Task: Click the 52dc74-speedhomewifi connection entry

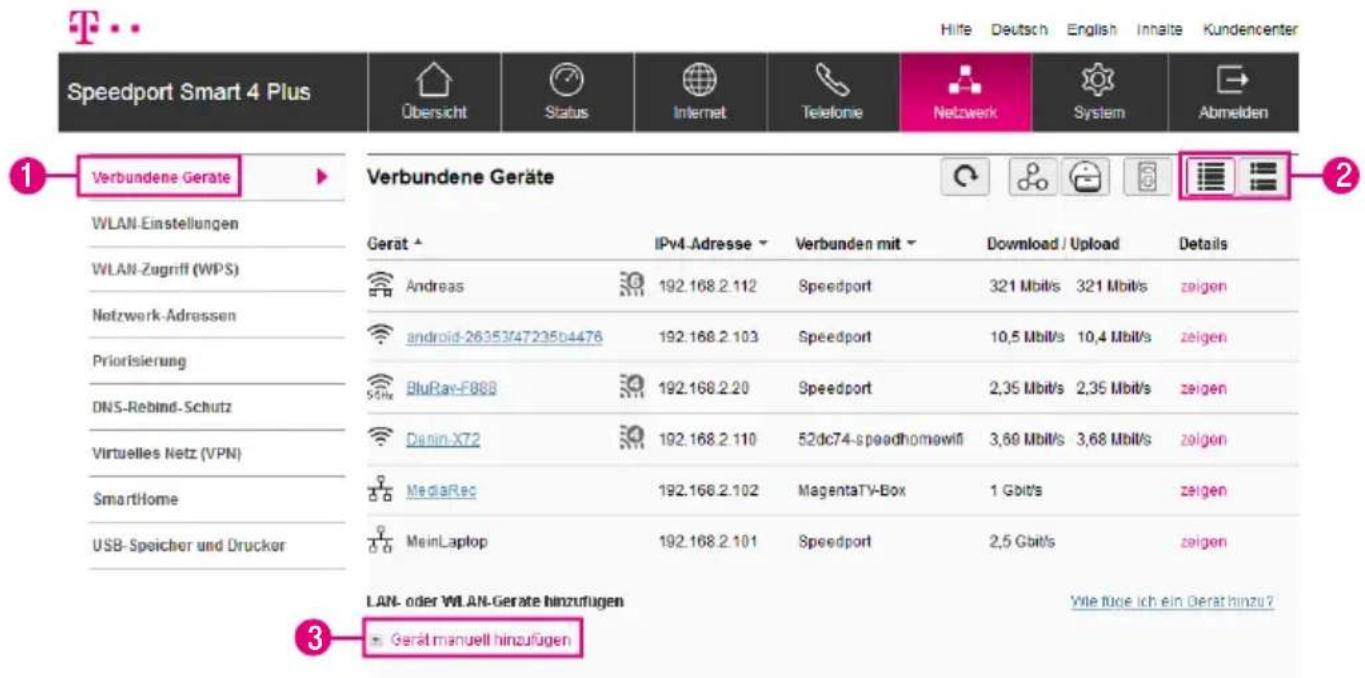Action: [x=880, y=439]
